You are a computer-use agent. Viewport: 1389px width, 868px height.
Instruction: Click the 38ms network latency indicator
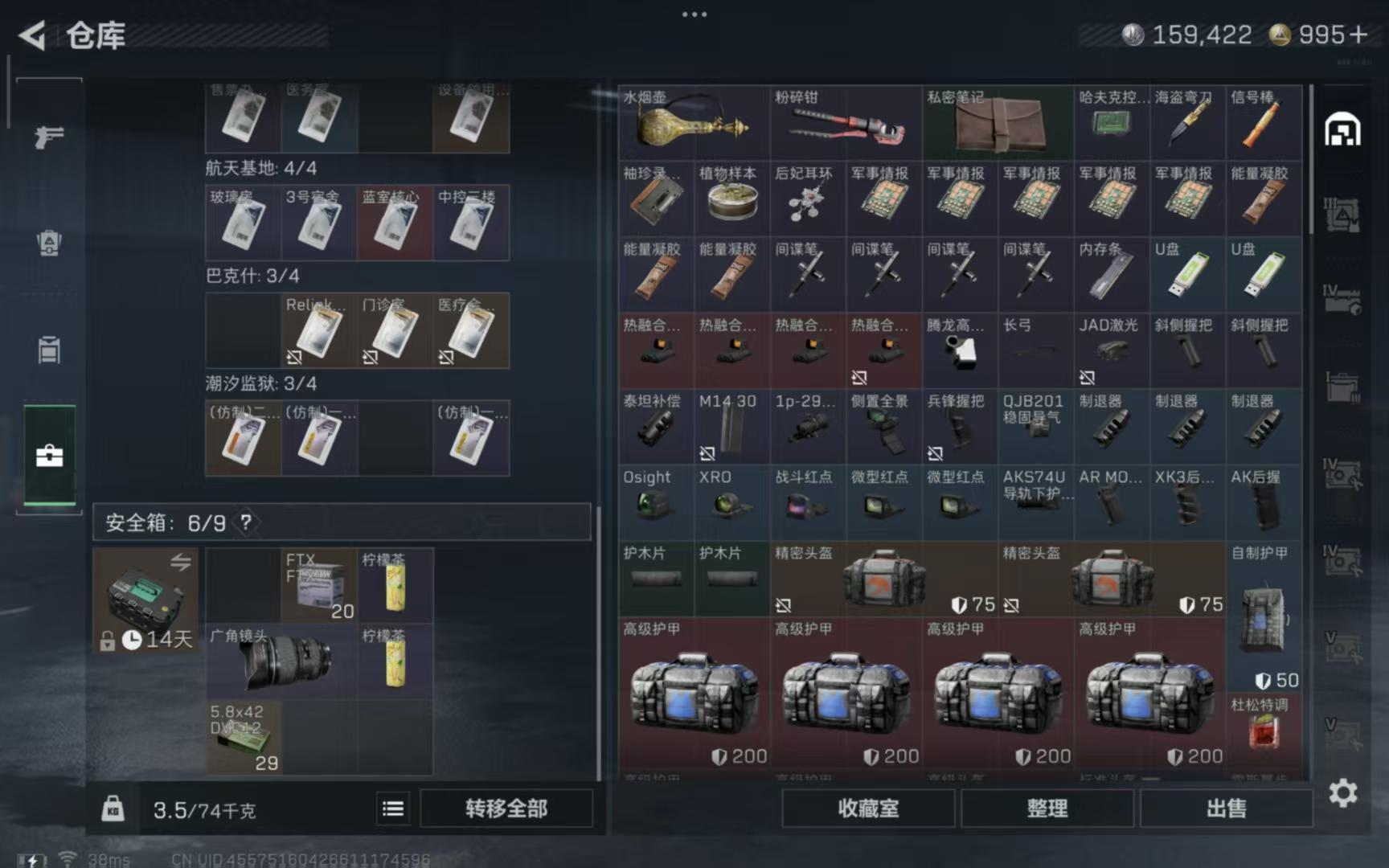tap(109, 860)
